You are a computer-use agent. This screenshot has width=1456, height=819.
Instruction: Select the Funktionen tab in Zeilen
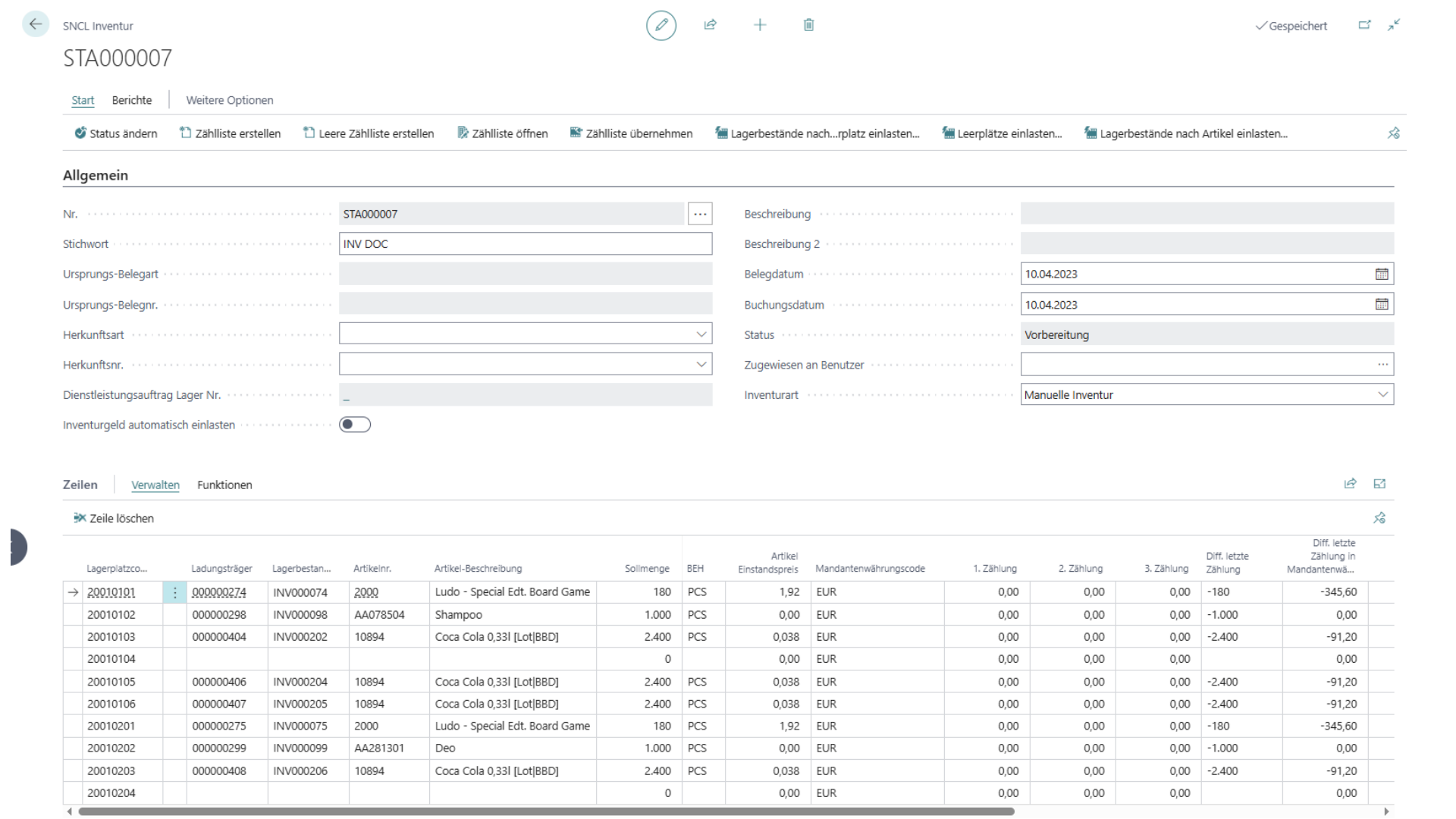click(x=224, y=485)
